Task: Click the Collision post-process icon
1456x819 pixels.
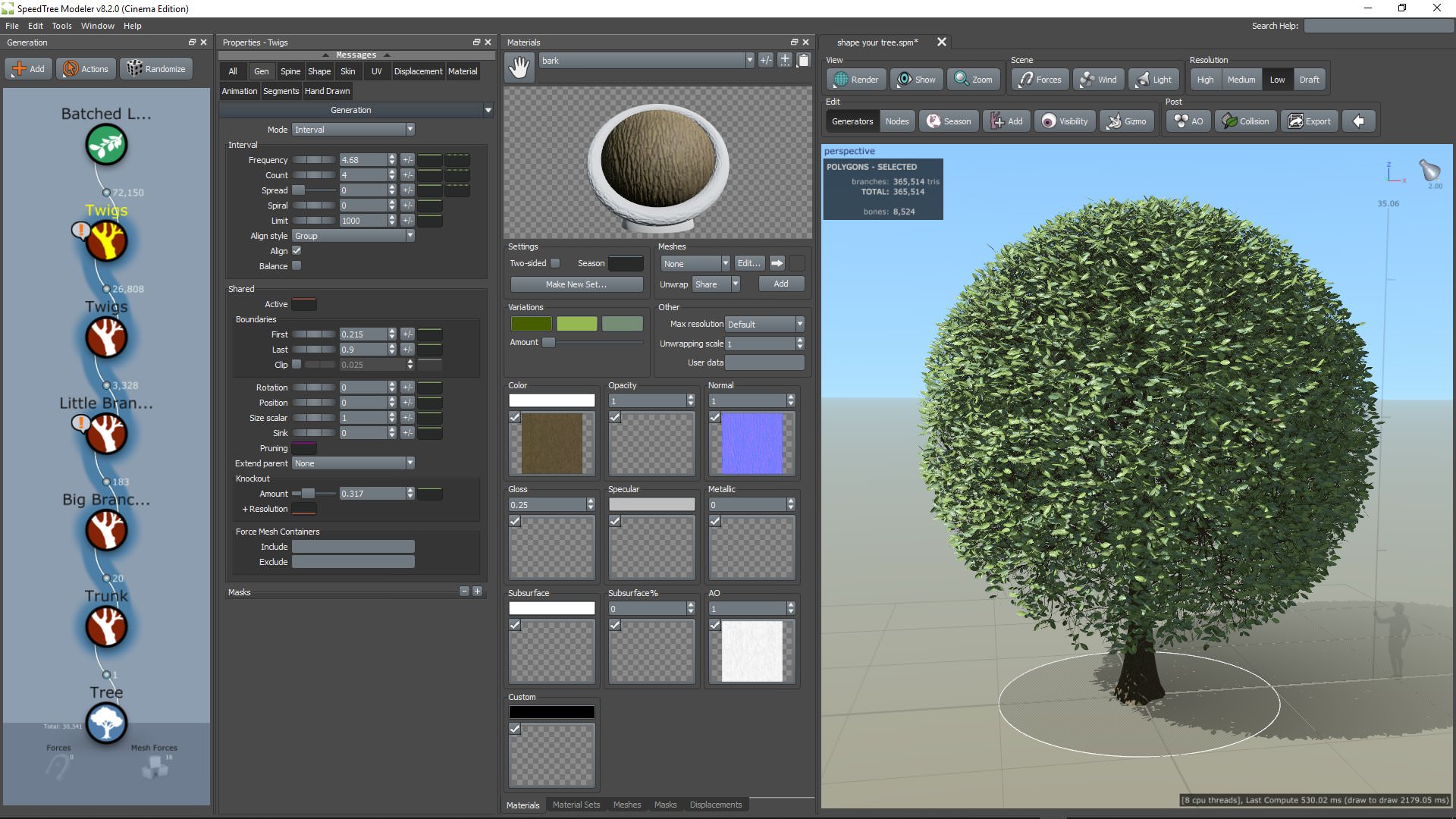Action: click(1245, 120)
